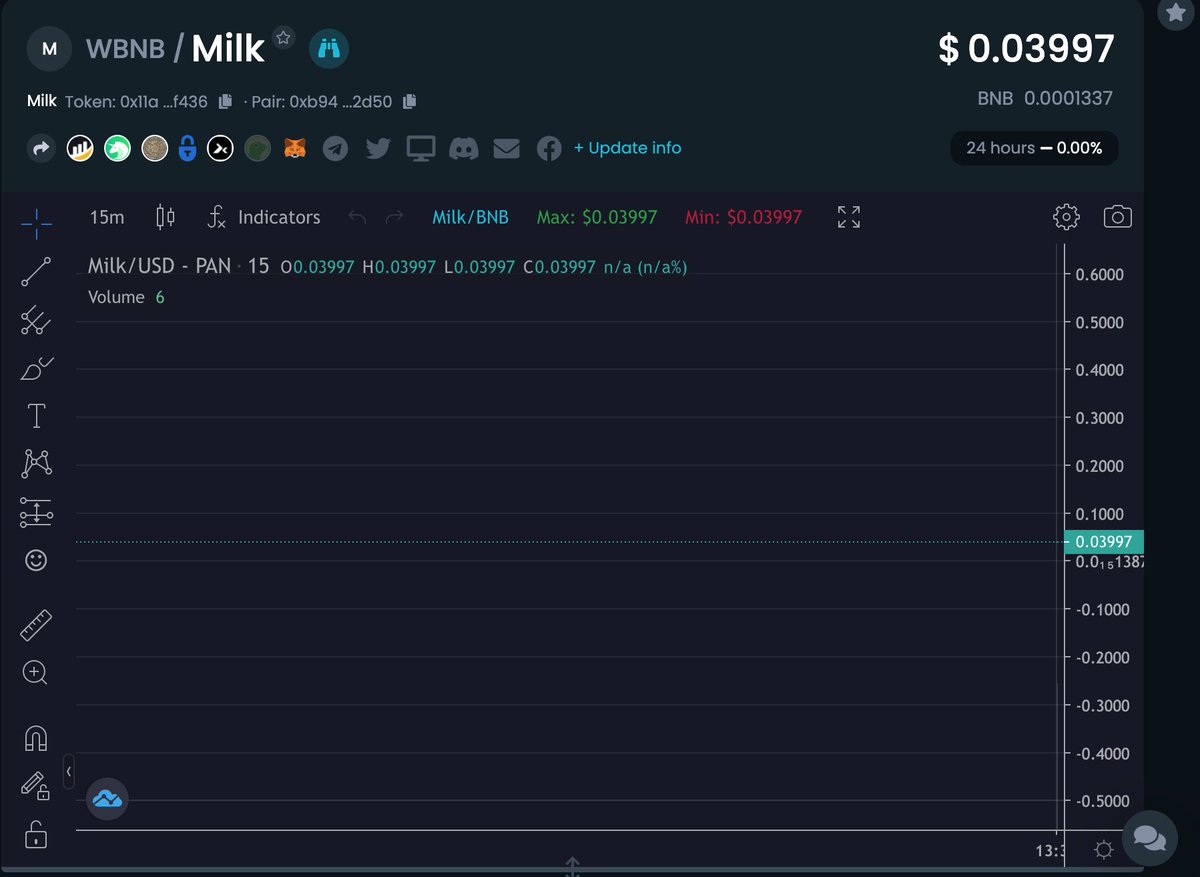Screen dimensions: 1200x877
Task: Open the Discord link icon
Action: (x=463, y=149)
